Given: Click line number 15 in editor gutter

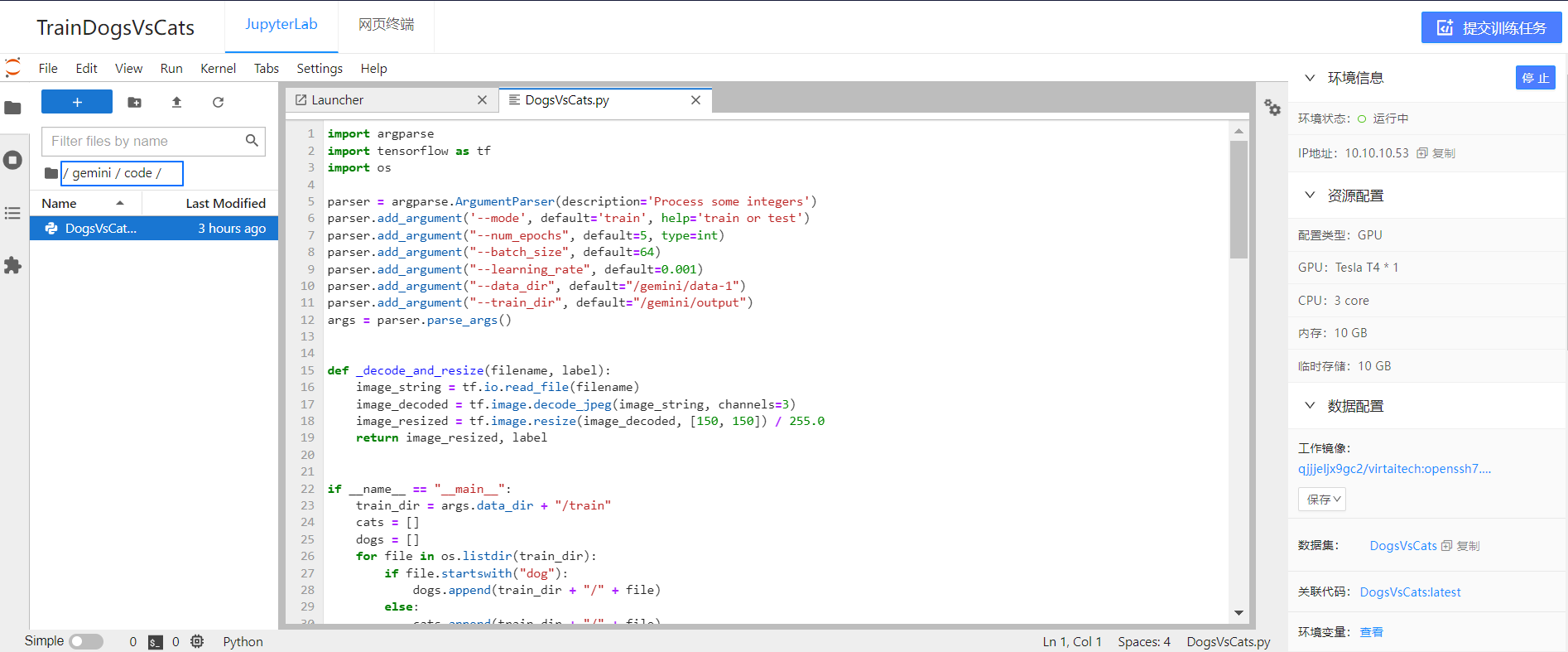Looking at the screenshot, I should (307, 370).
